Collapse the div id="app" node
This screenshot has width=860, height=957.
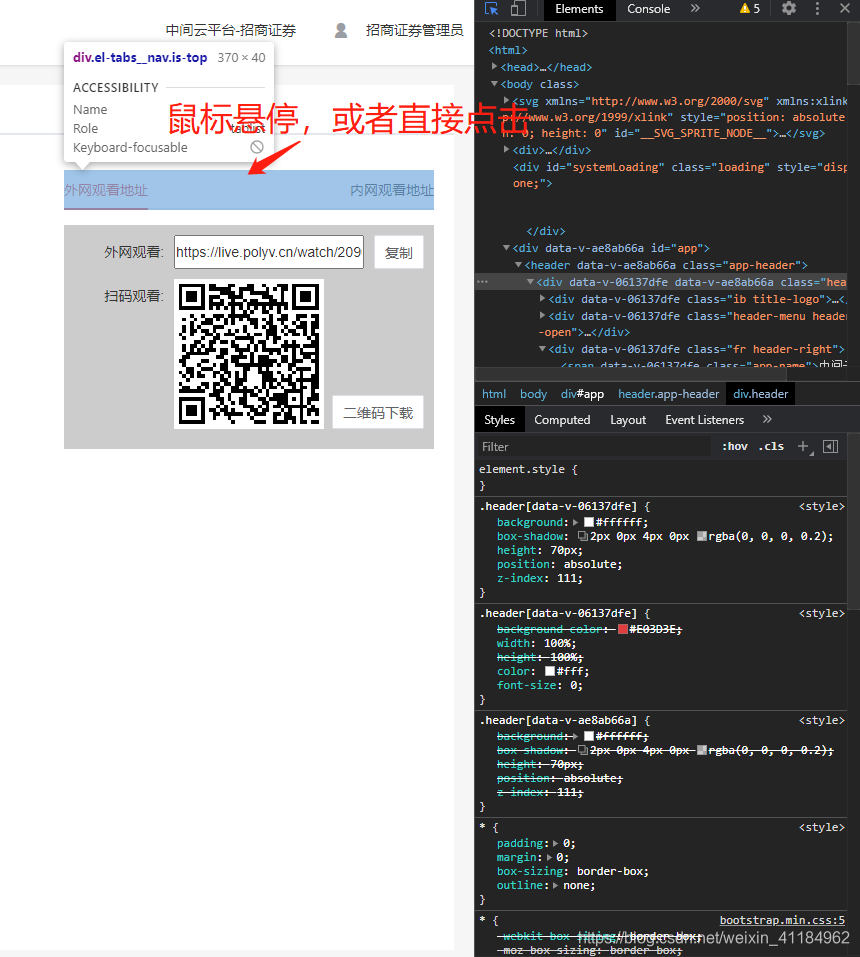coord(506,248)
